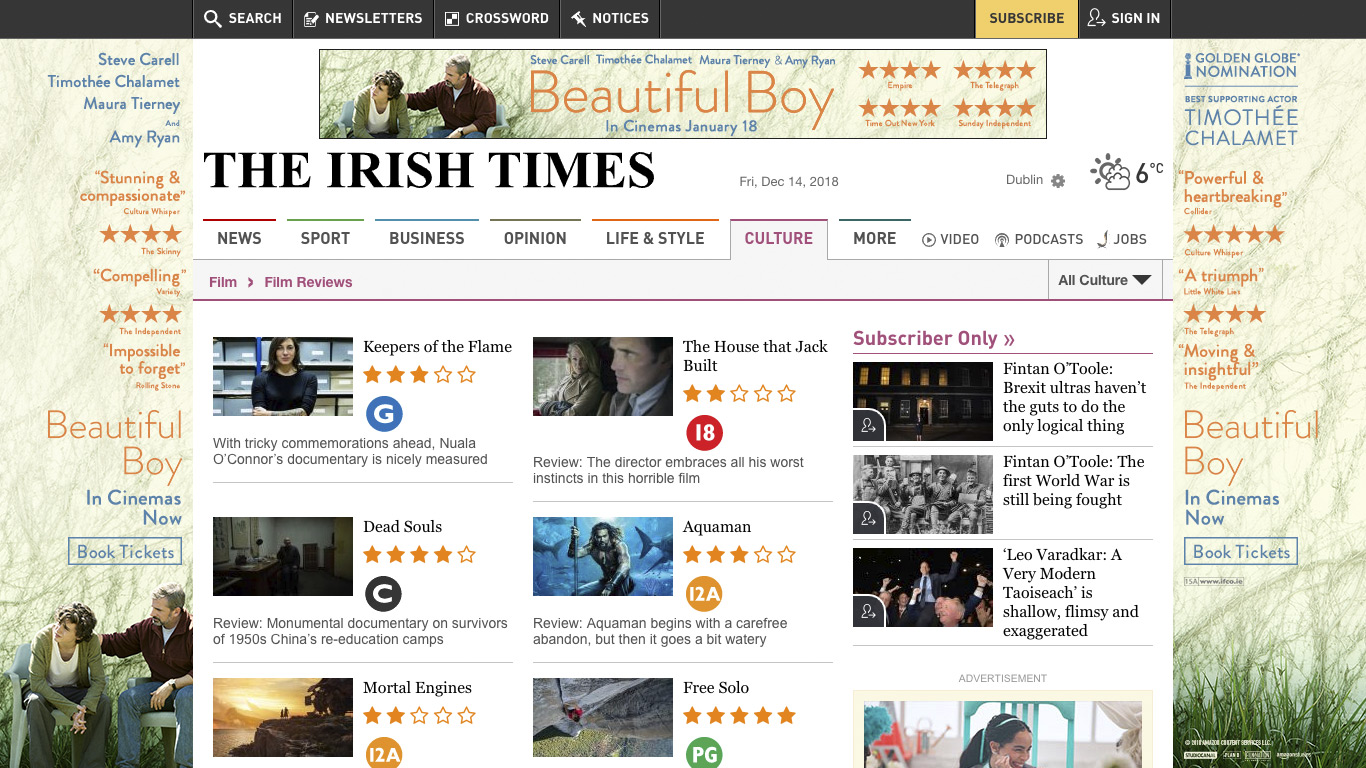Open the Opinion section tab
Image resolution: width=1366 pixels, height=768 pixels.
[535, 239]
